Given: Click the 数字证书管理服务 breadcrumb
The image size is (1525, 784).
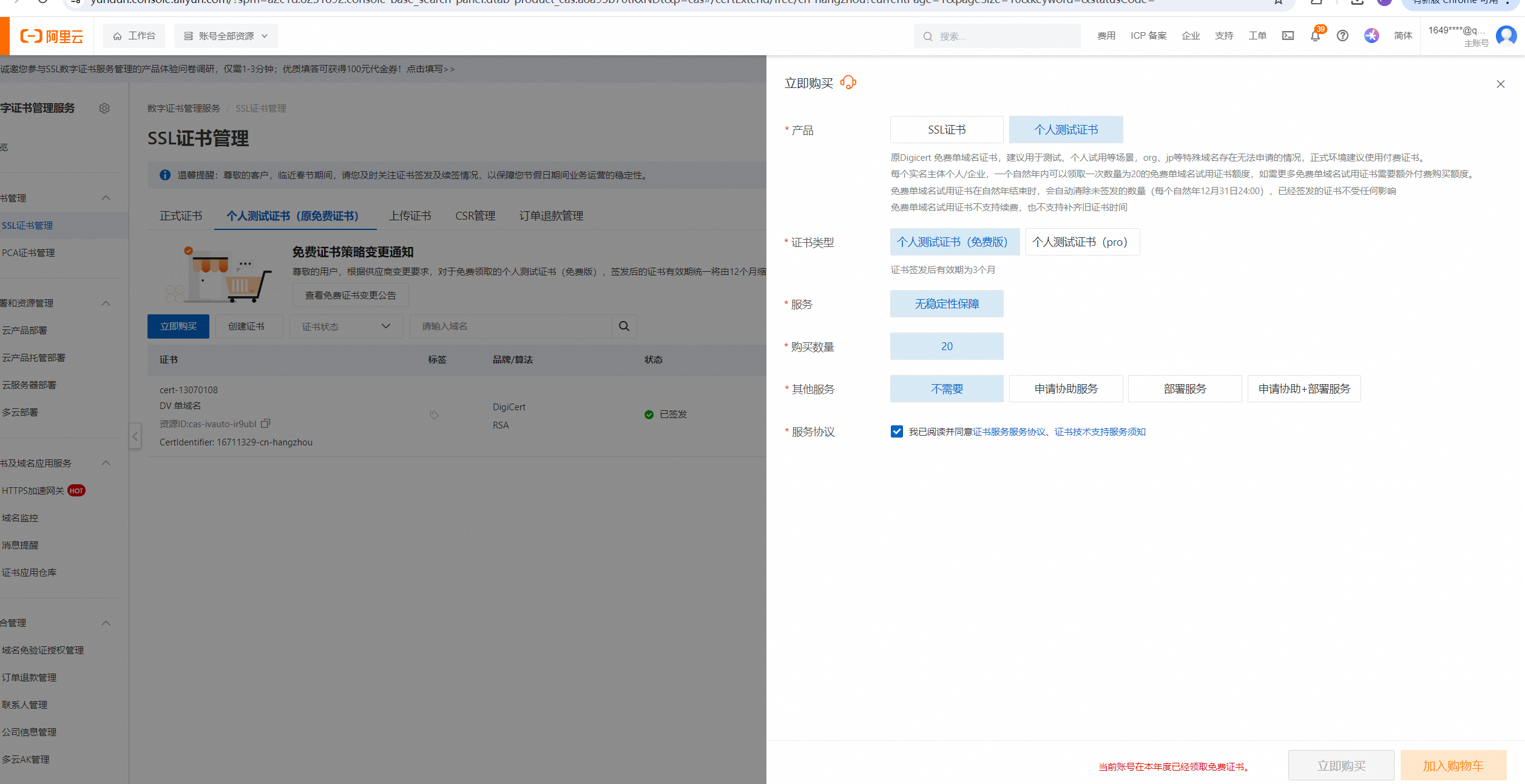Looking at the screenshot, I should click(x=184, y=109).
